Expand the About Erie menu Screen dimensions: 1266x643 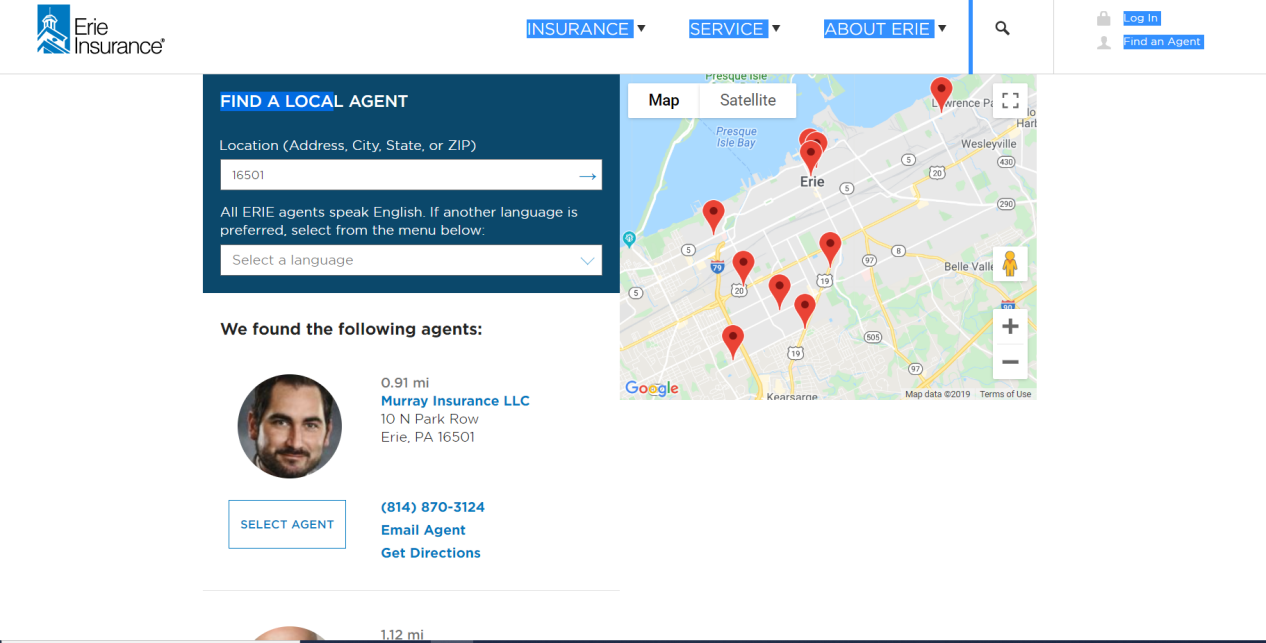tap(885, 29)
